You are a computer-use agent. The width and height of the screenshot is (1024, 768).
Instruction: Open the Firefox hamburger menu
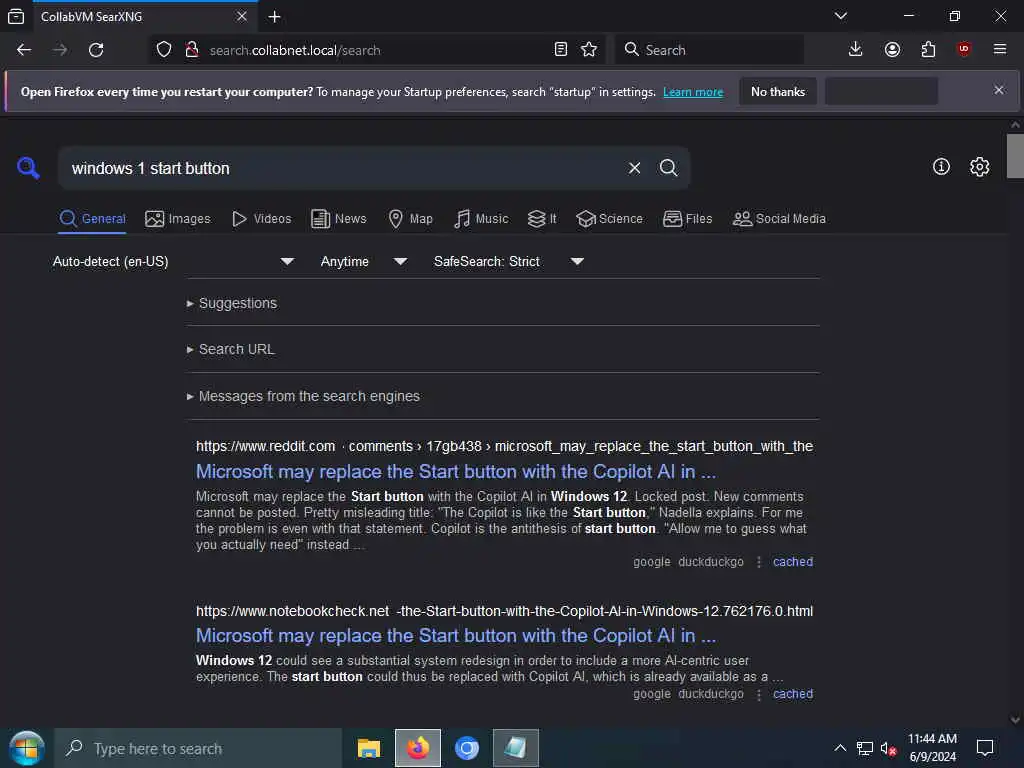1000,50
